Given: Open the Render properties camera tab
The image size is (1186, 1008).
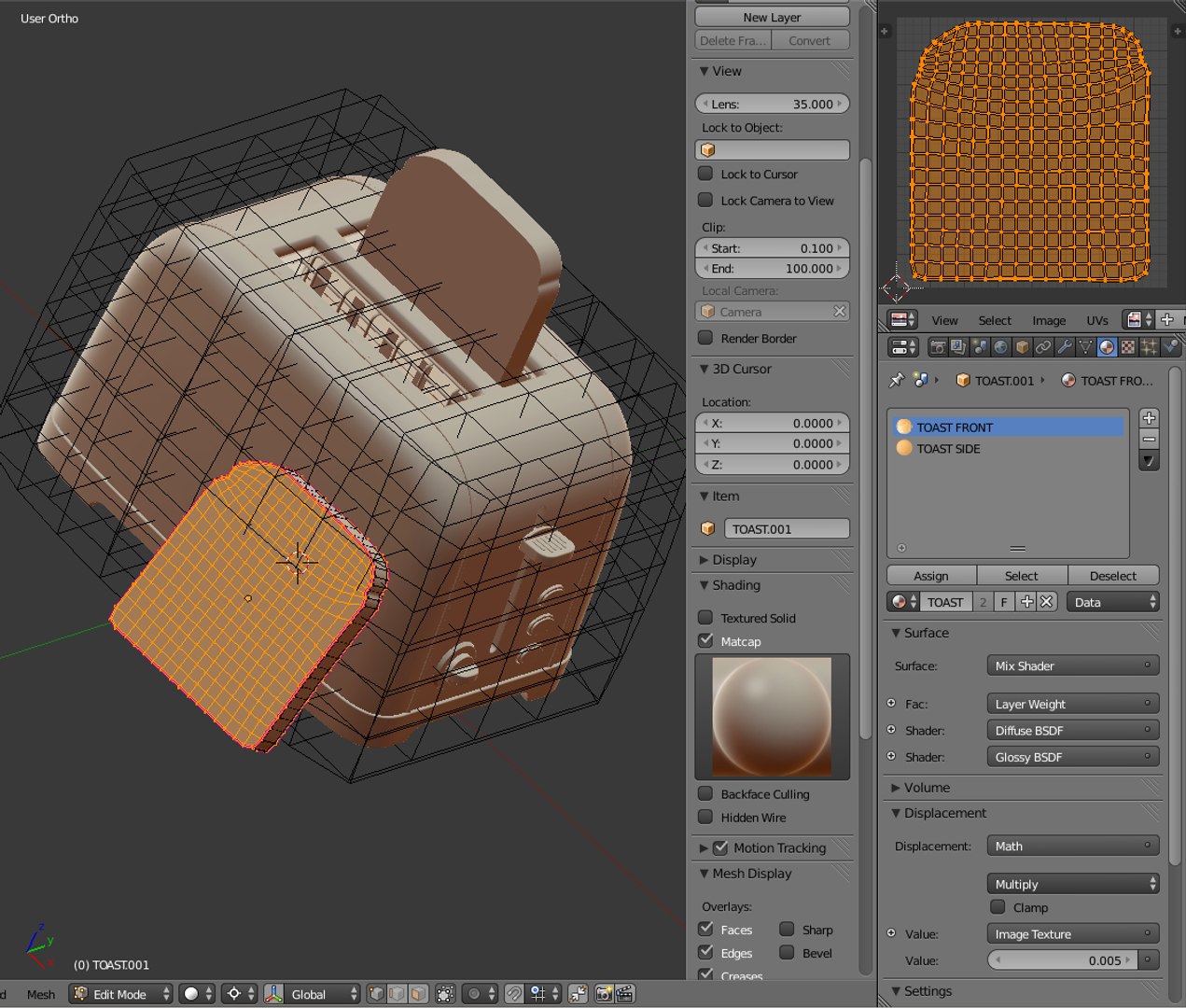Looking at the screenshot, I should coord(938,347).
